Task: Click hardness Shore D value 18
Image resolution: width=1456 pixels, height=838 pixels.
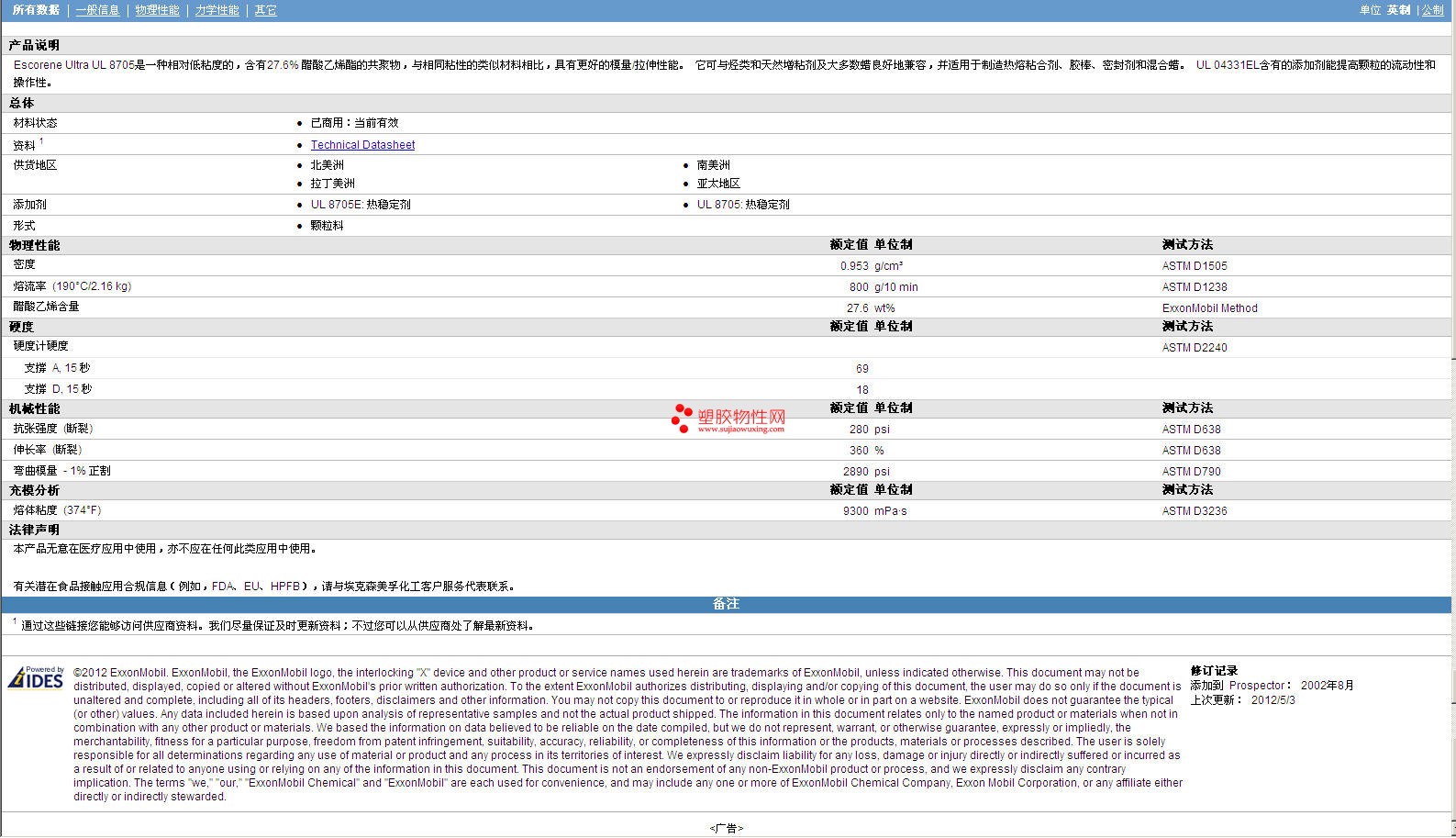Action: point(862,390)
